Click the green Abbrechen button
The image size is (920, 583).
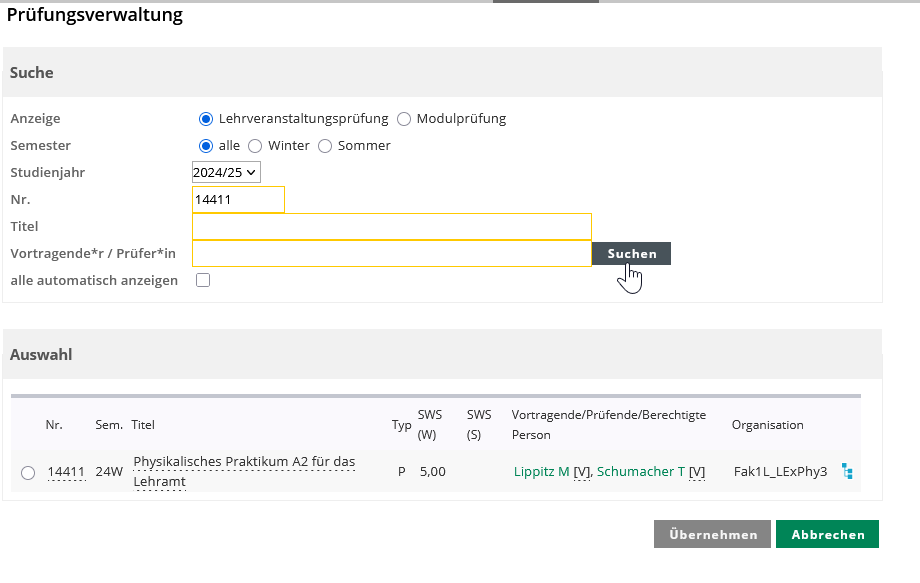[x=827, y=534]
